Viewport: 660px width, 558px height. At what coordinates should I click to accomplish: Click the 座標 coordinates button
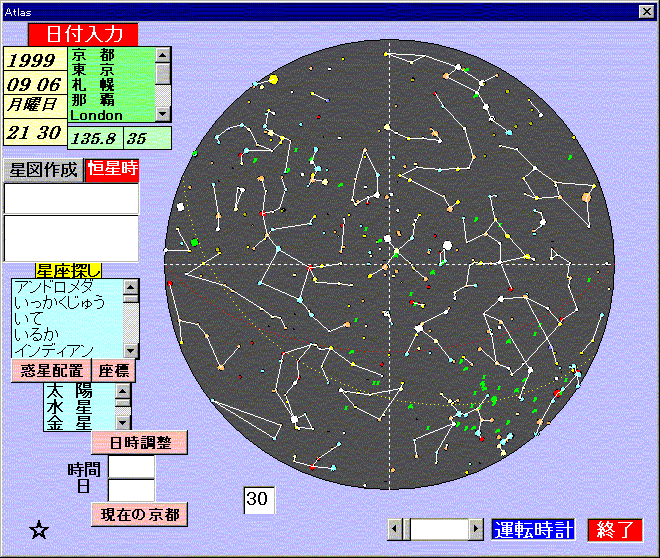click(114, 371)
